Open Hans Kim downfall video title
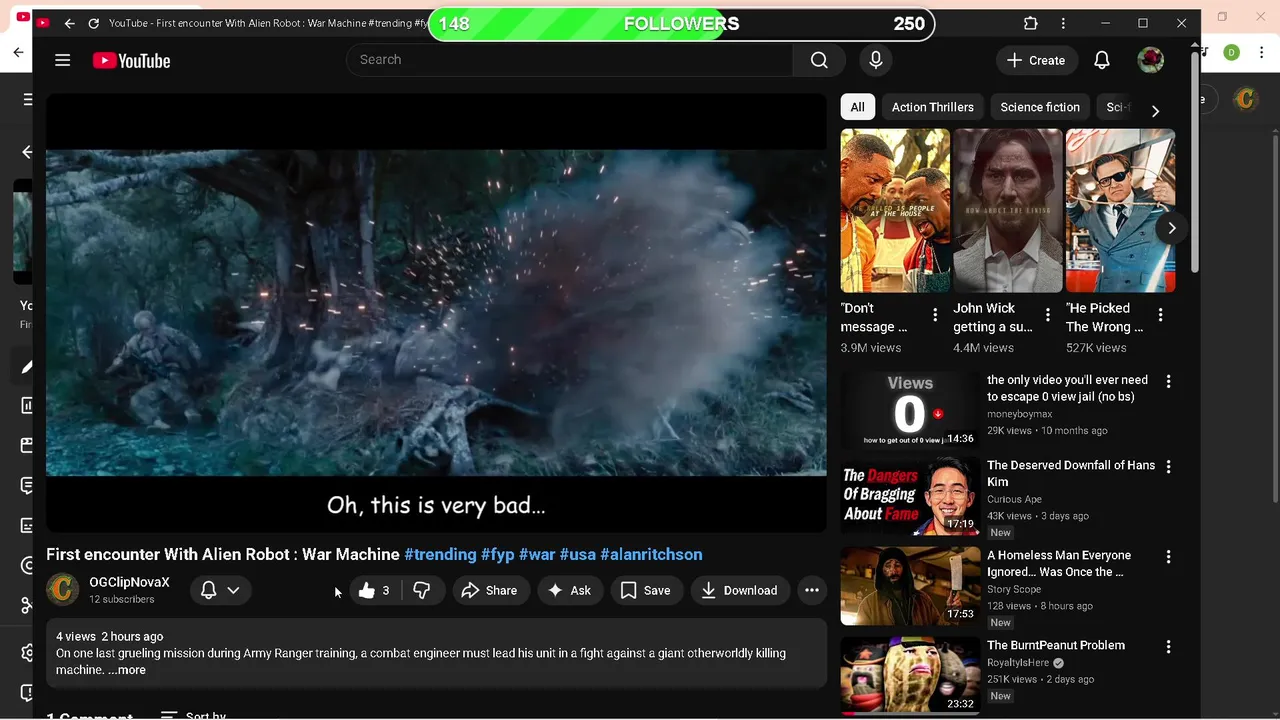 [x=1071, y=473]
